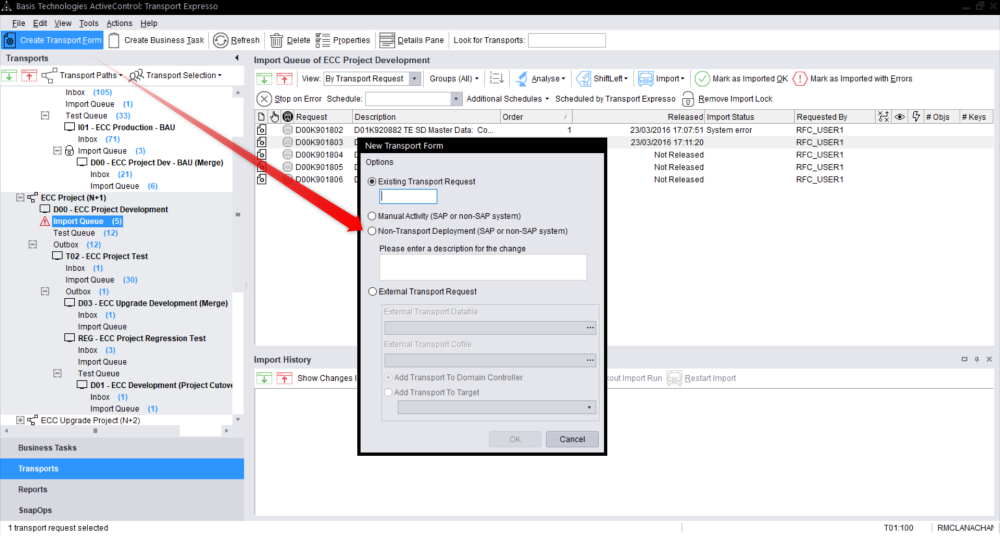Select Import Queue (5) tree item

87,221
